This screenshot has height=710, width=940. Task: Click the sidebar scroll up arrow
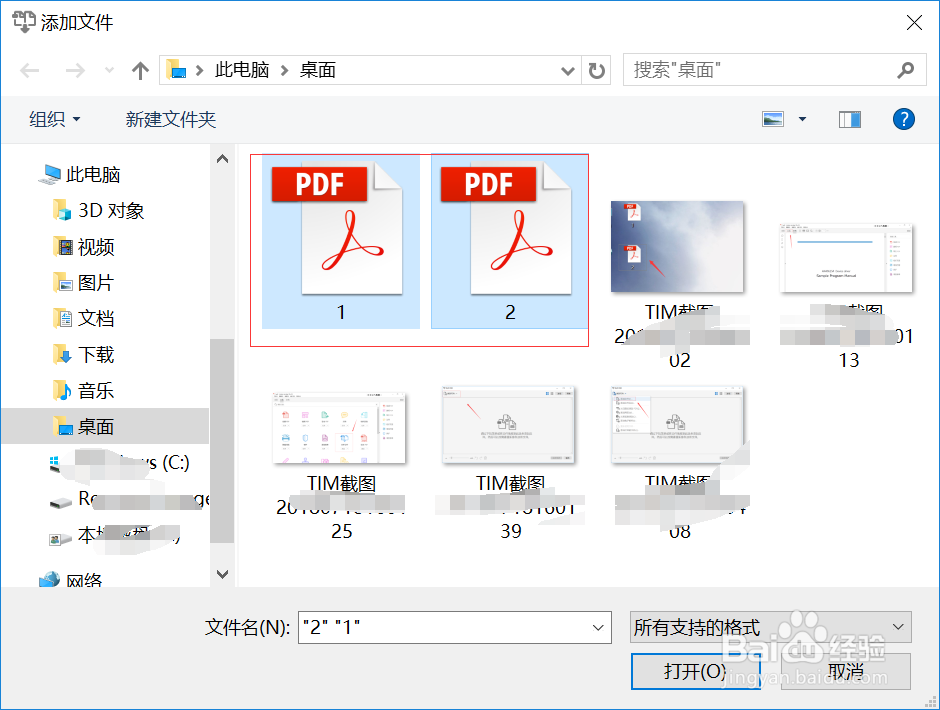222,159
